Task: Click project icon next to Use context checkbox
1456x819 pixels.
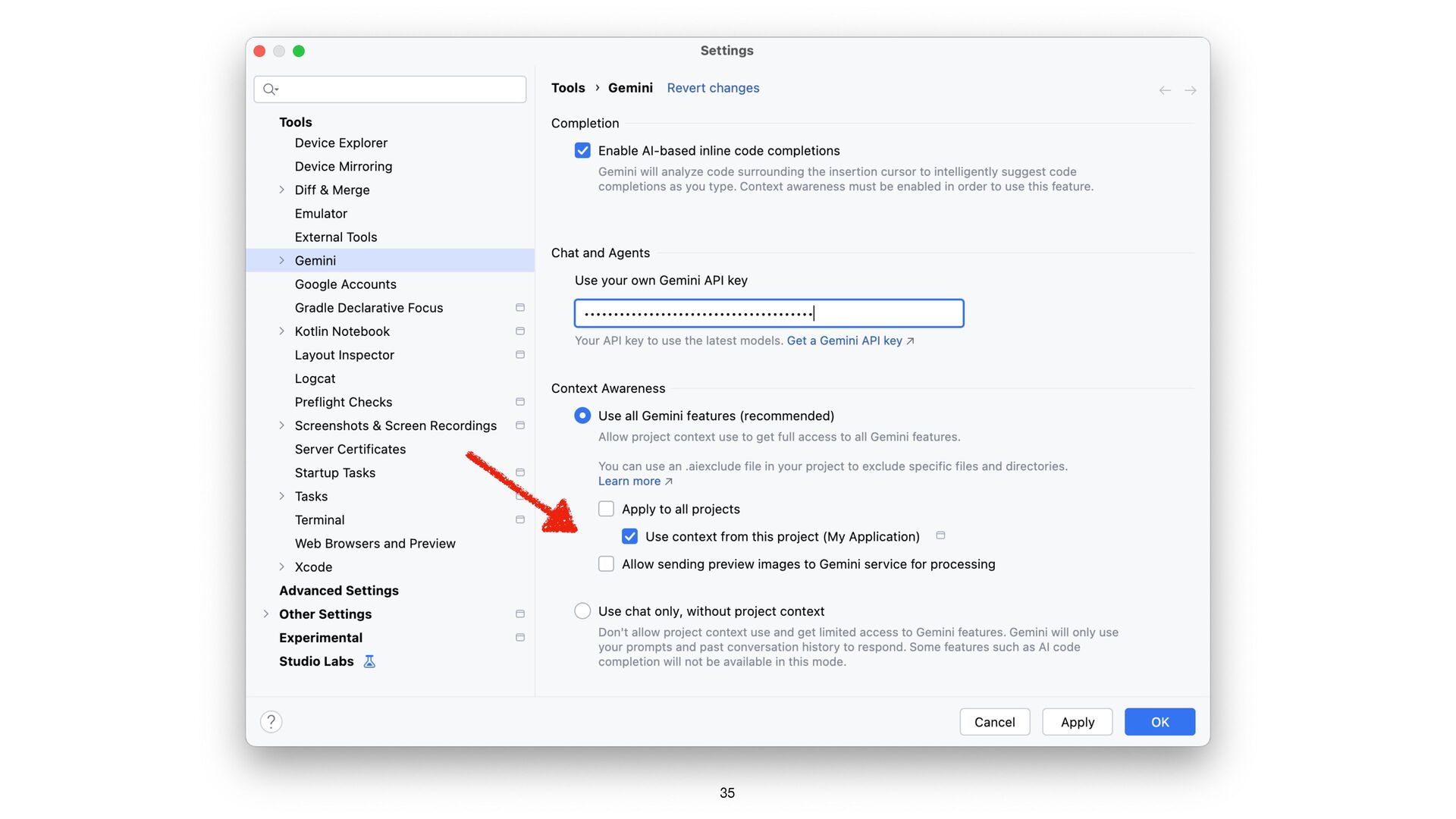Action: point(940,535)
